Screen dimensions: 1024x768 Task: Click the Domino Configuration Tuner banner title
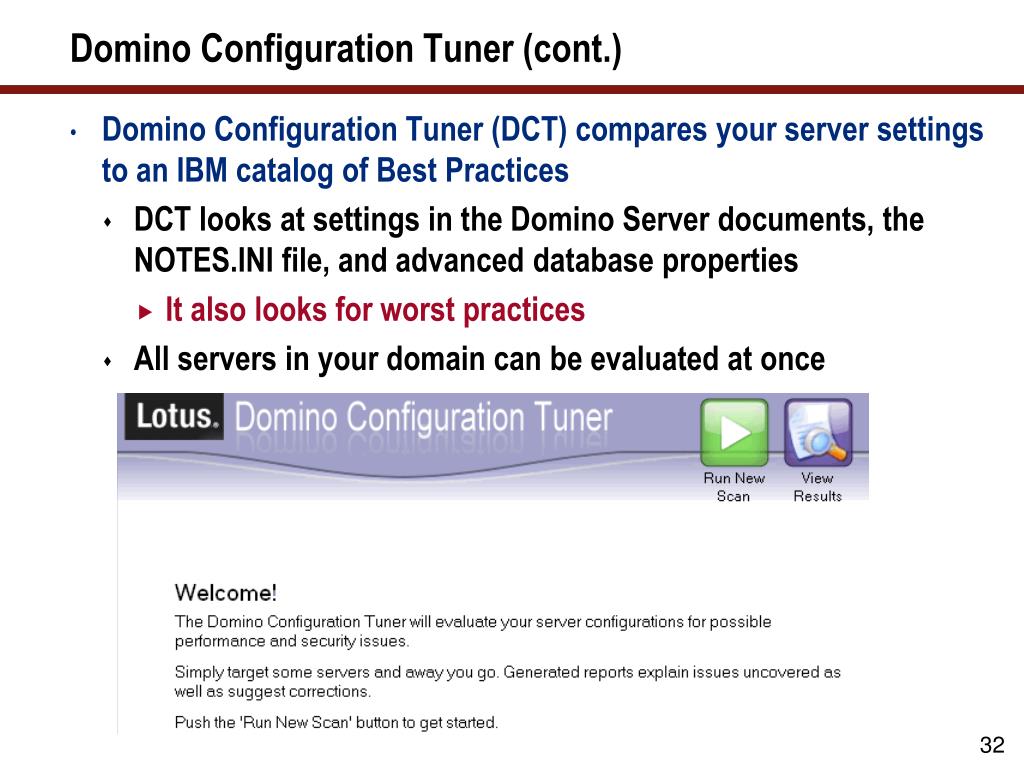pyautogui.click(x=423, y=417)
